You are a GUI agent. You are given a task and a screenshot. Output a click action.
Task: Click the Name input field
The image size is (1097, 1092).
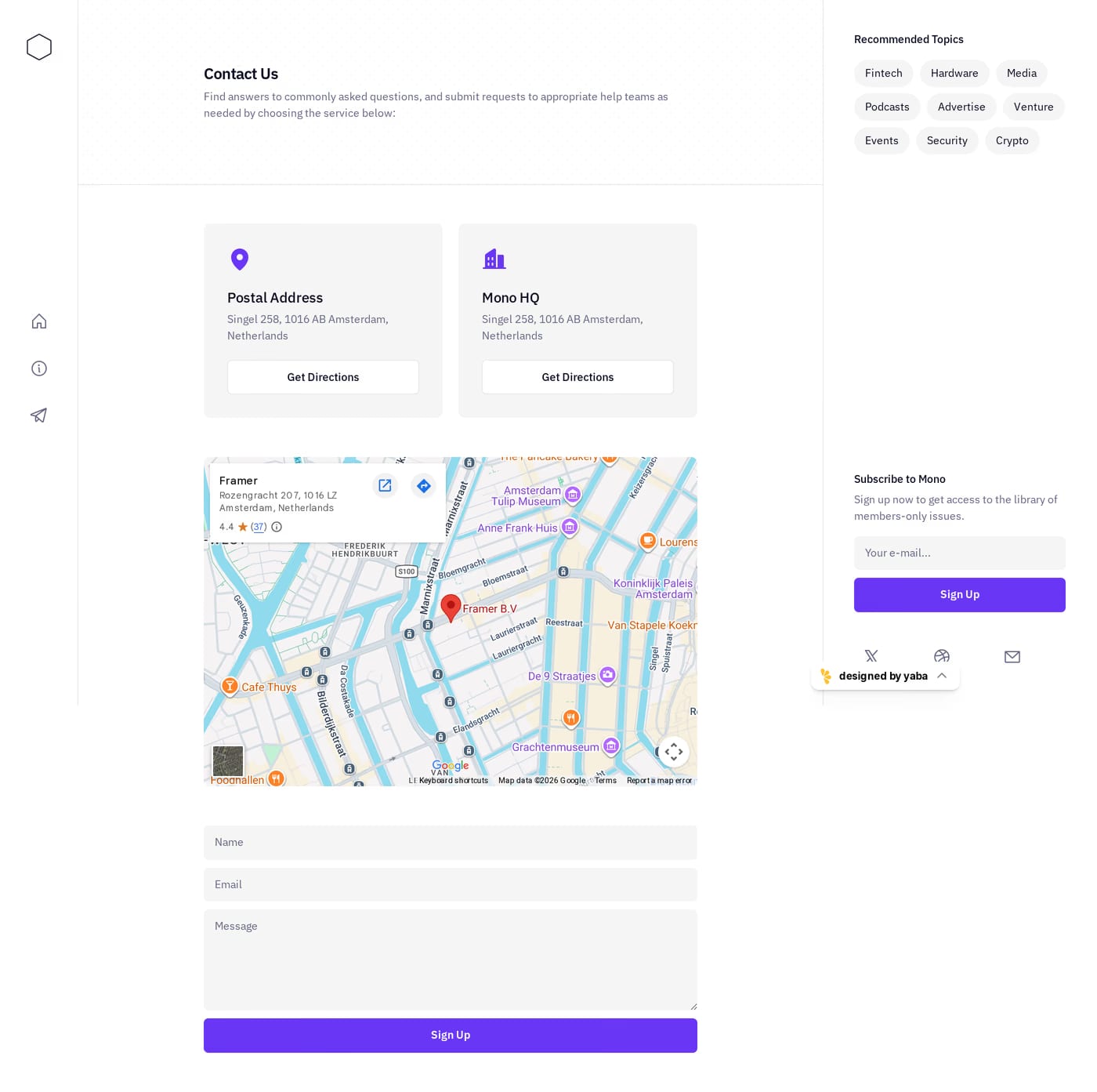[x=451, y=842]
